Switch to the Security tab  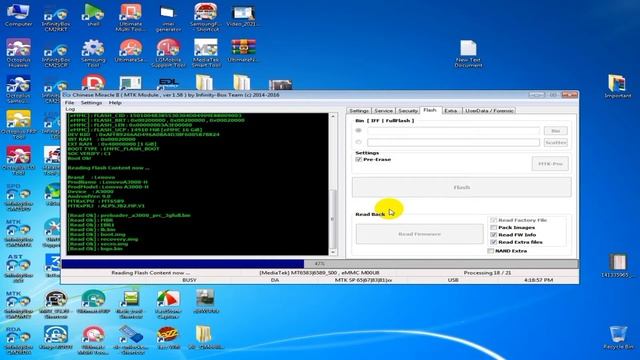tap(407, 111)
